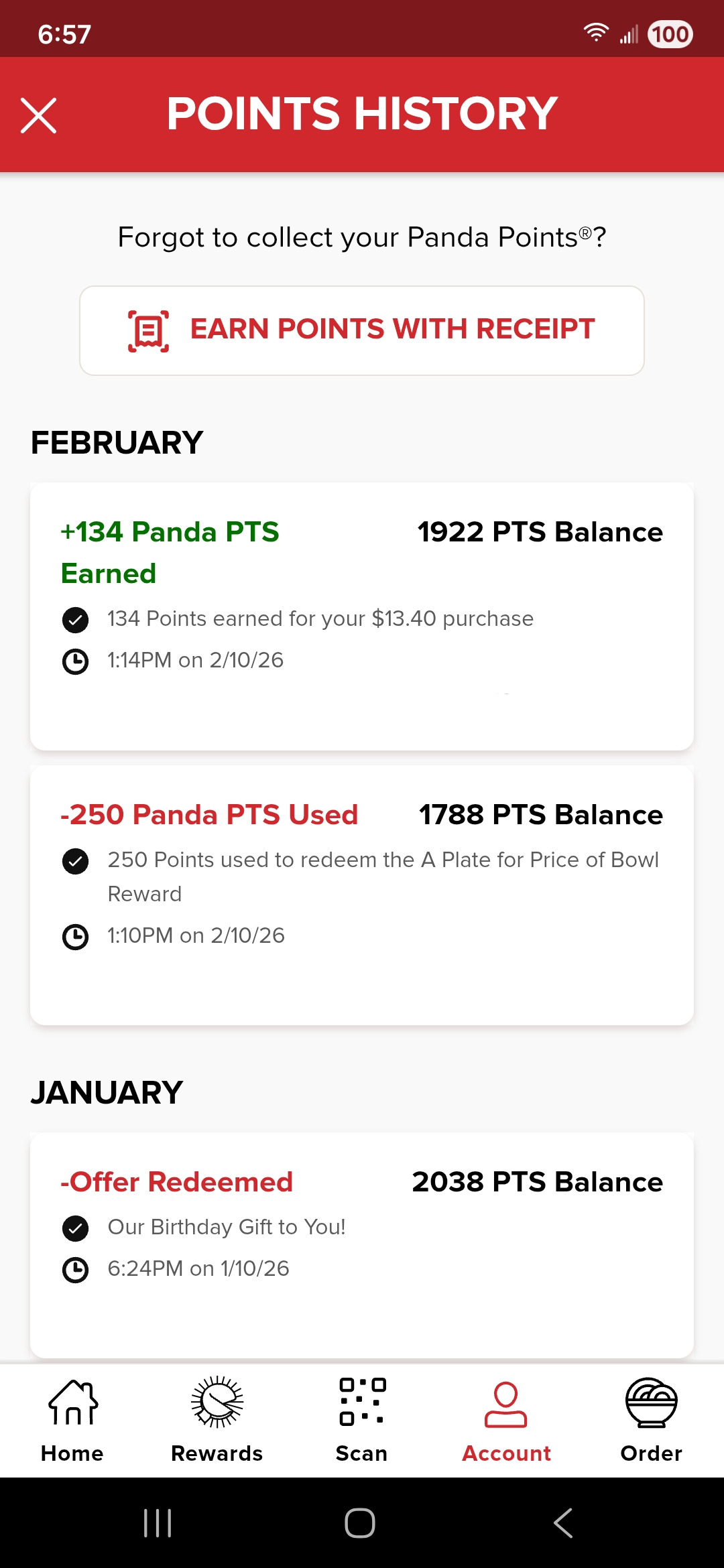This screenshot has height=1568, width=724.
Task: Tap clock icon next to 1:10PM
Action: (x=75, y=937)
